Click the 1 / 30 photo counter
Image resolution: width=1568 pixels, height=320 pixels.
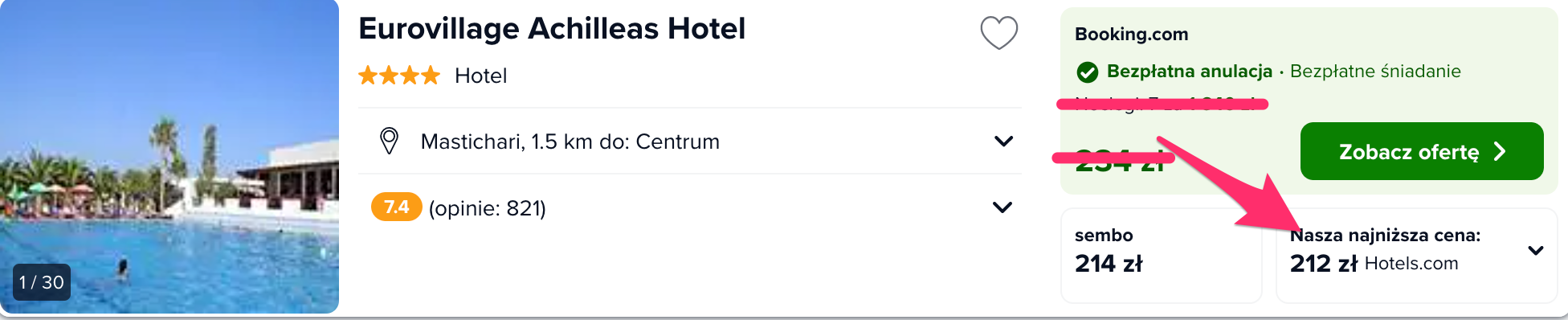tap(42, 282)
